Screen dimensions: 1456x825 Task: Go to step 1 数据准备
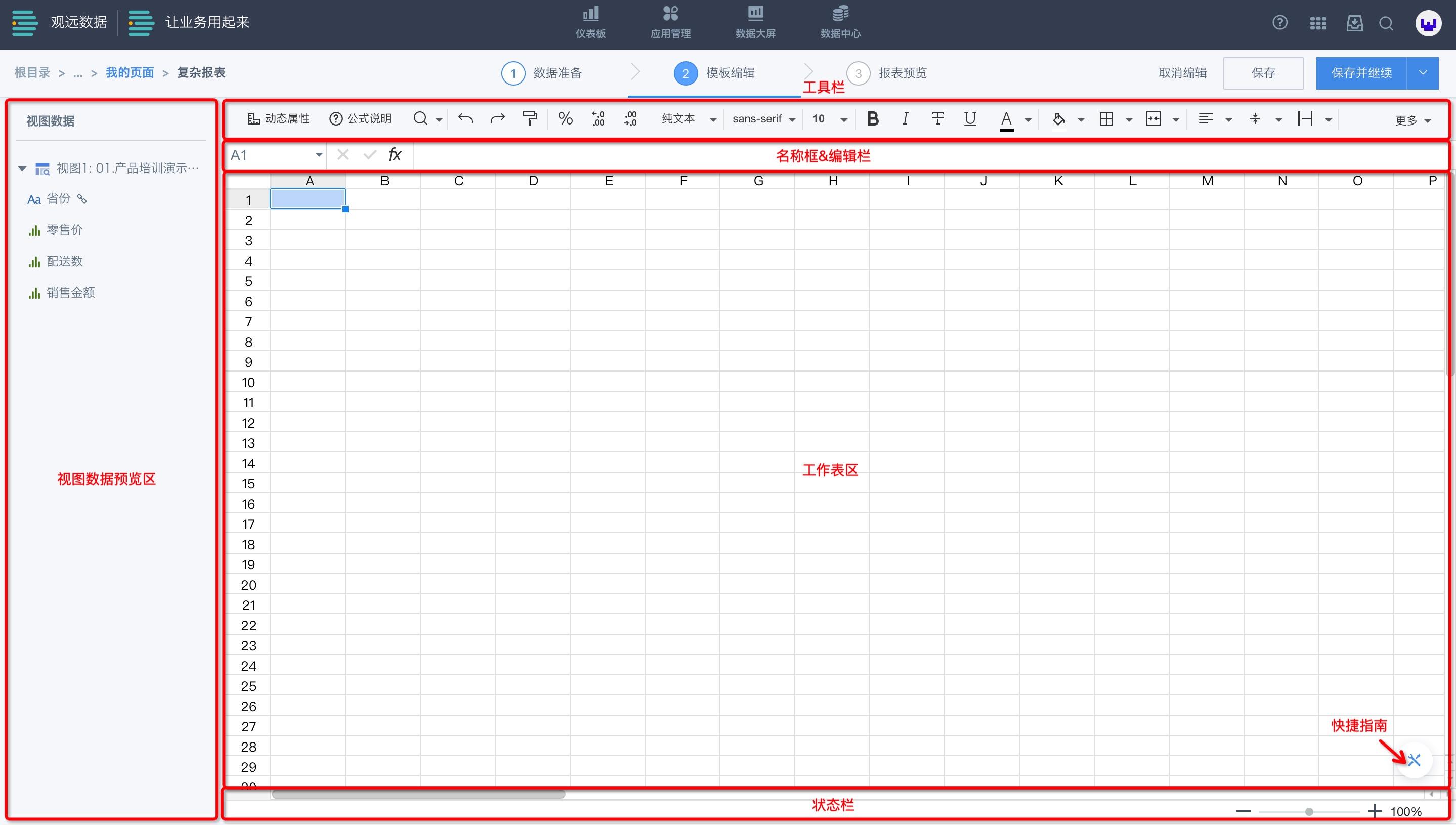[x=542, y=73]
